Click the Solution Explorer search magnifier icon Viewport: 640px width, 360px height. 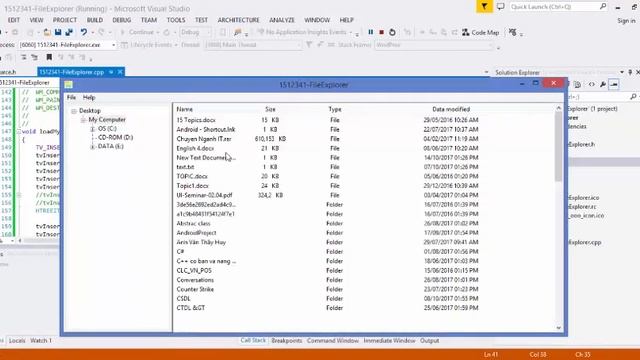(x=633, y=97)
